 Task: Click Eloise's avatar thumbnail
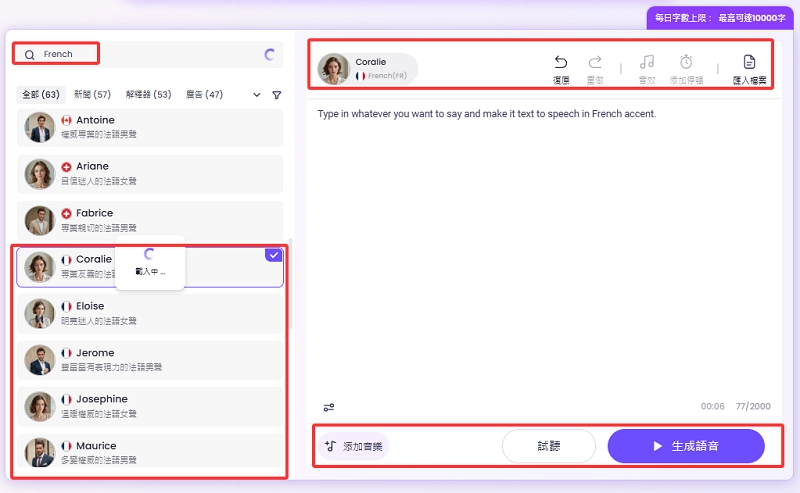pyautogui.click(x=40, y=314)
